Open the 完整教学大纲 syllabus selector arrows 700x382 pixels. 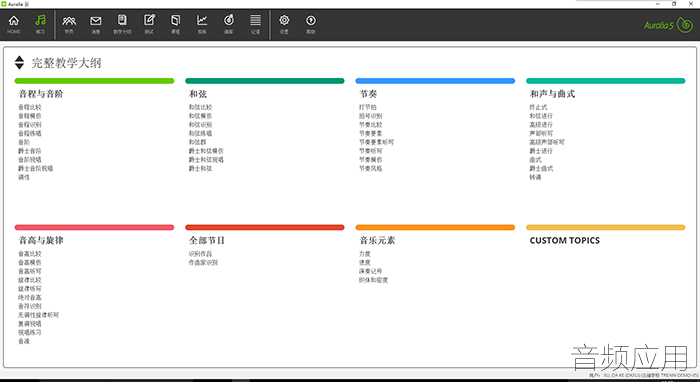(x=19, y=62)
